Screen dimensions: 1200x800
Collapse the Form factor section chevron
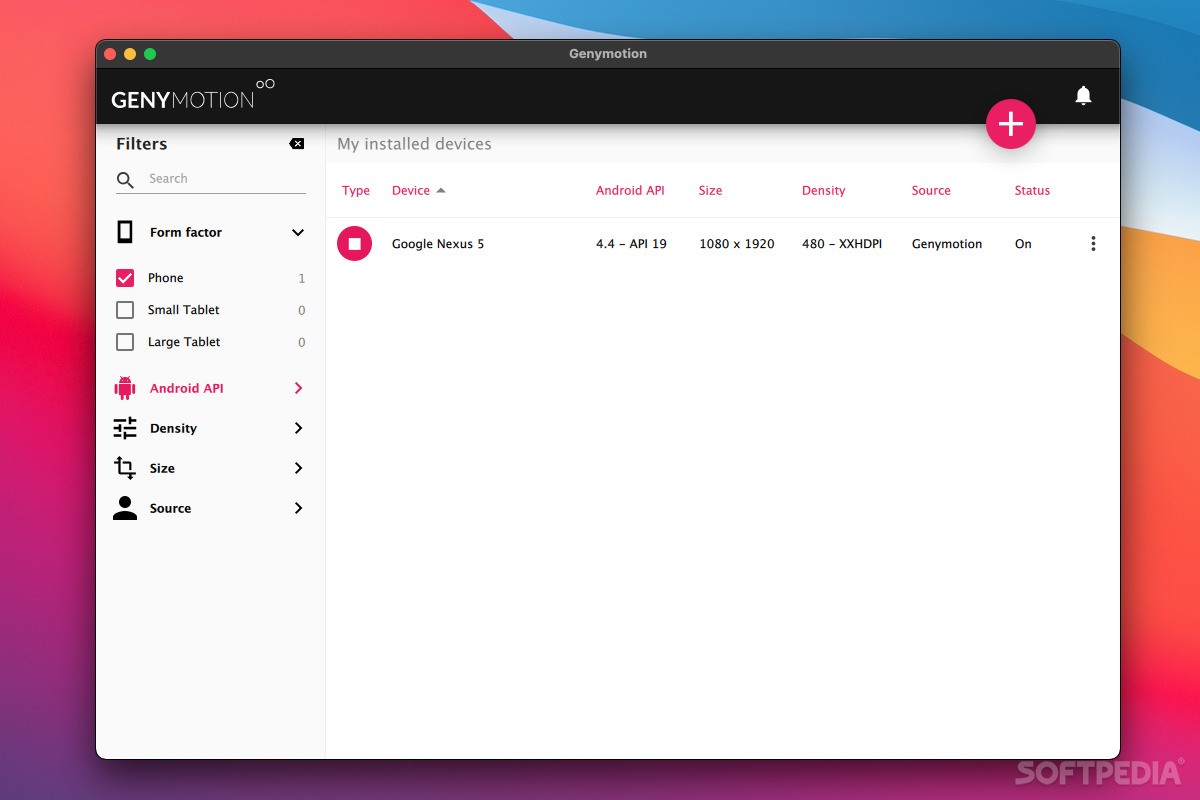298,232
